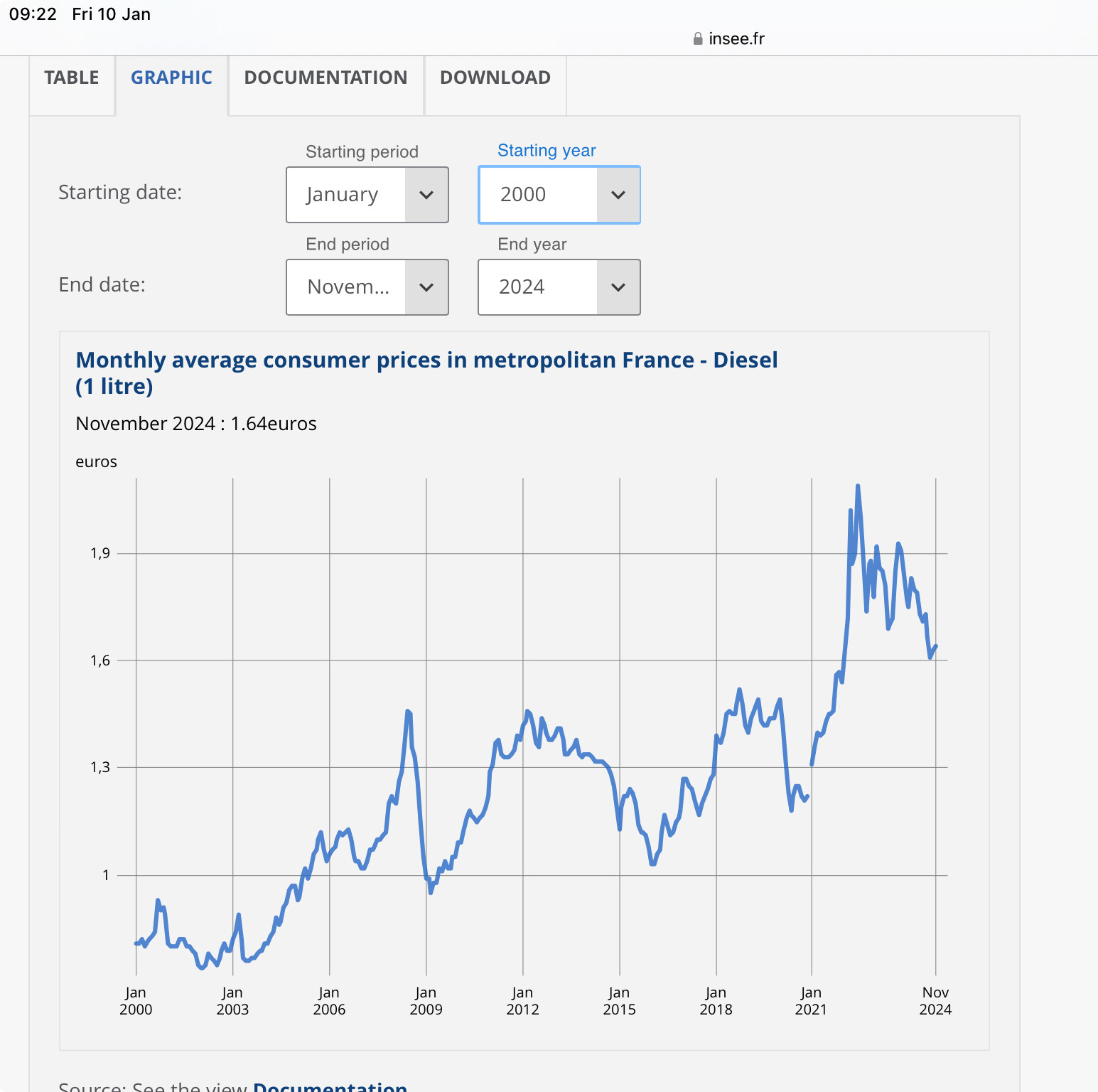
Task: Click the lock icon beside insee.fr
Action: pos(698,39)
